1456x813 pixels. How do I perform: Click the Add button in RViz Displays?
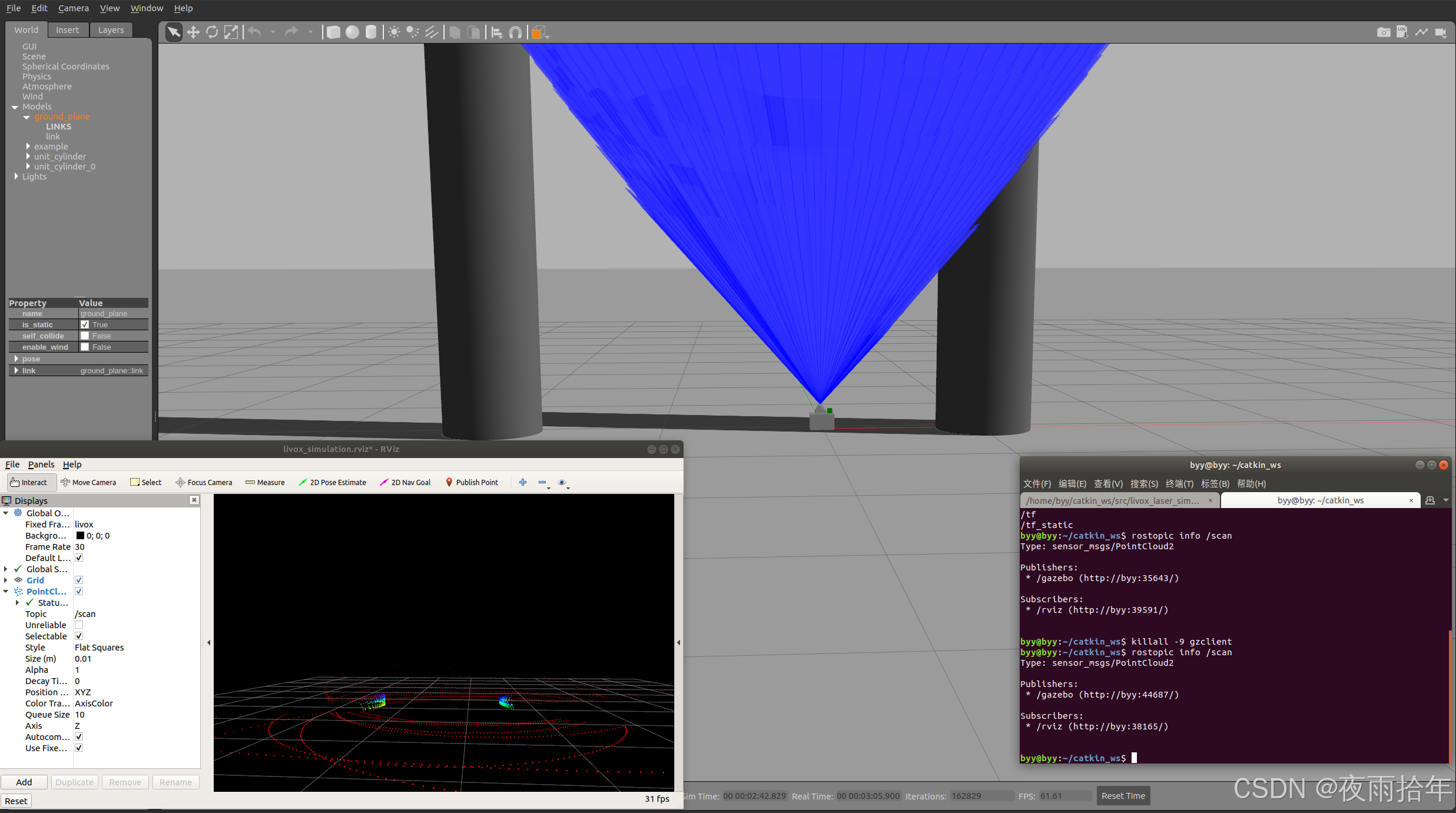[24, 781]
